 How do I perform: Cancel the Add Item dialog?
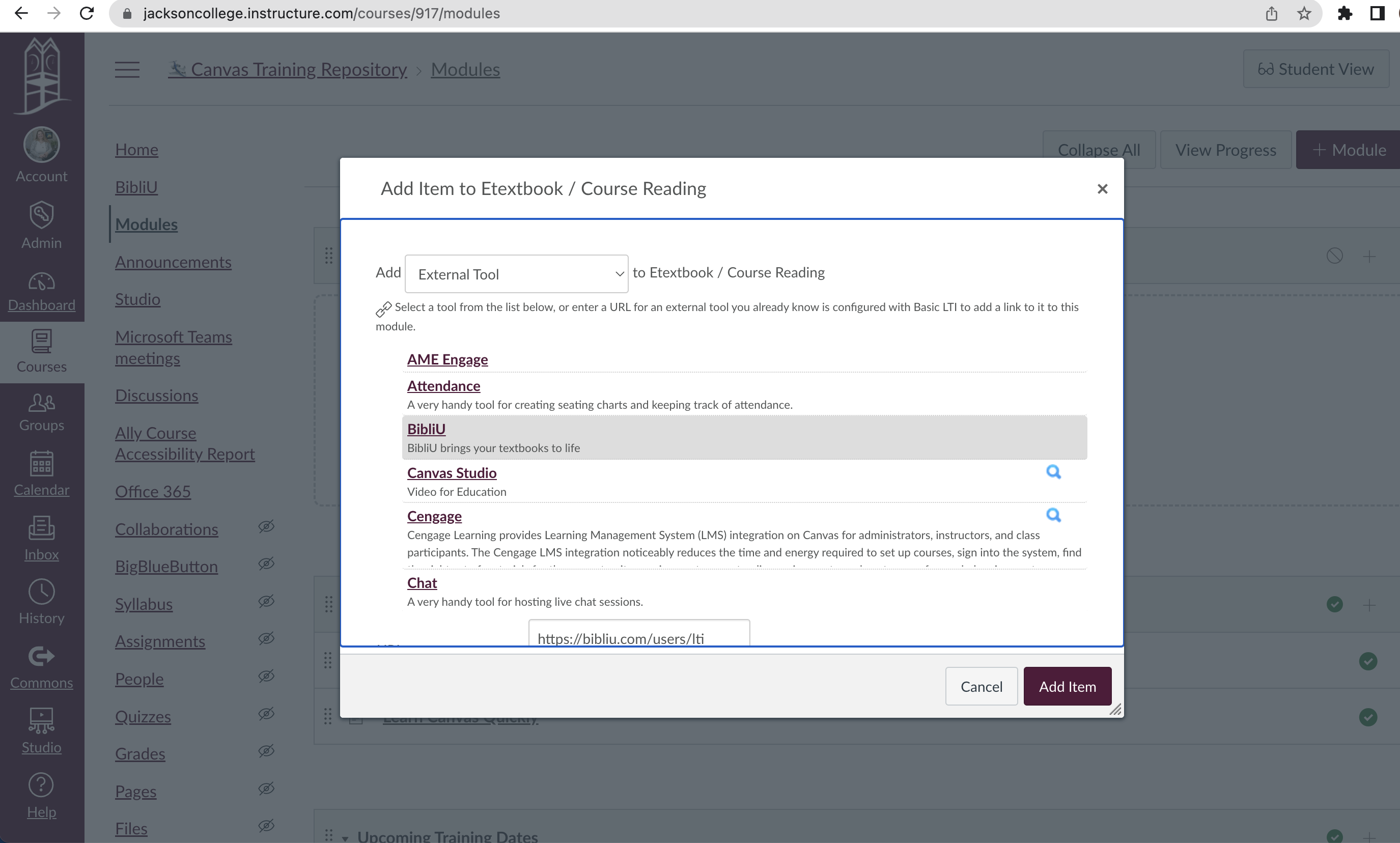pos(982,686)
